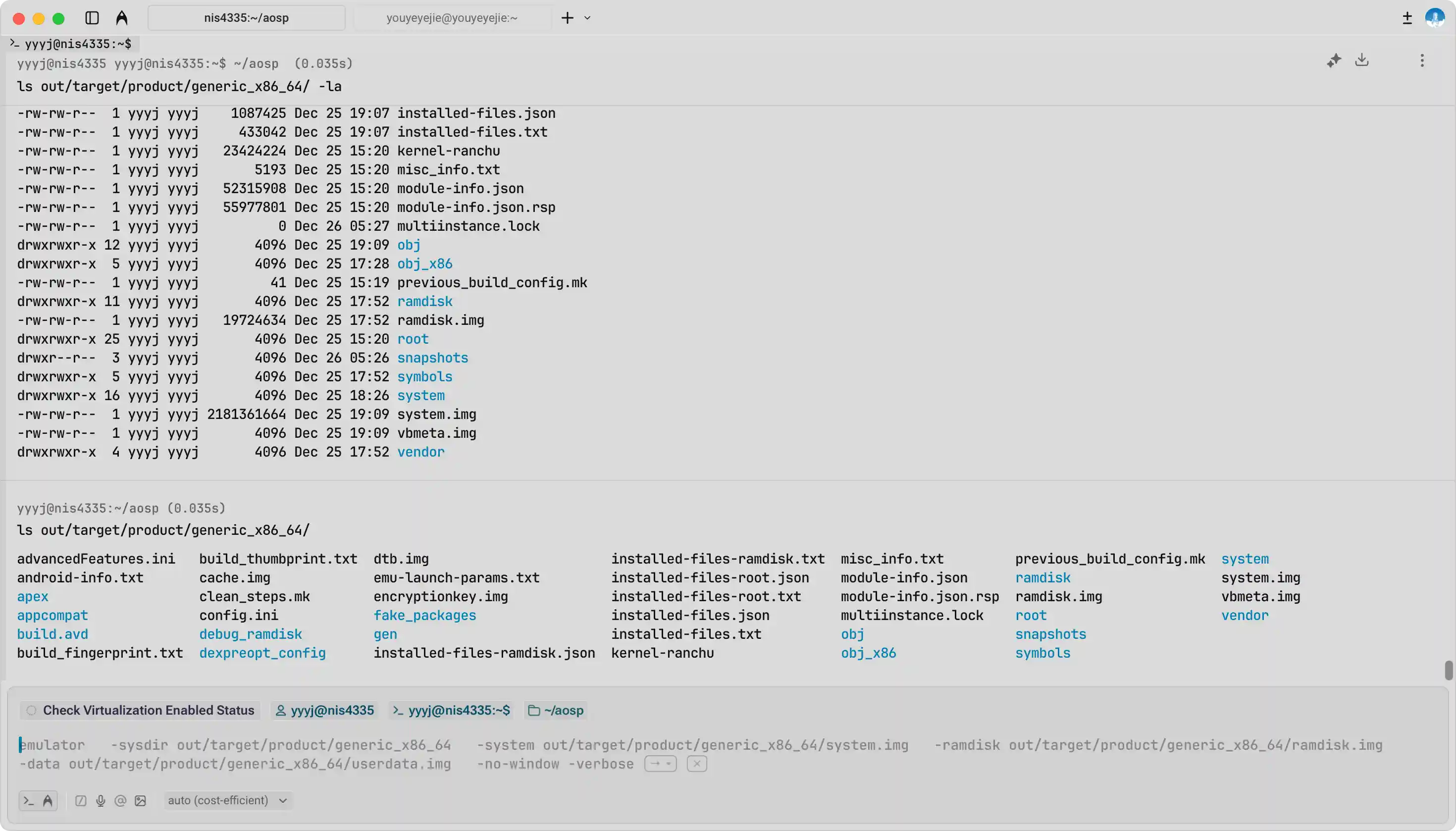The height and width of the screenshot is (831, 1456).
Task: Attach an image with image icon
Action: (141, 801)
